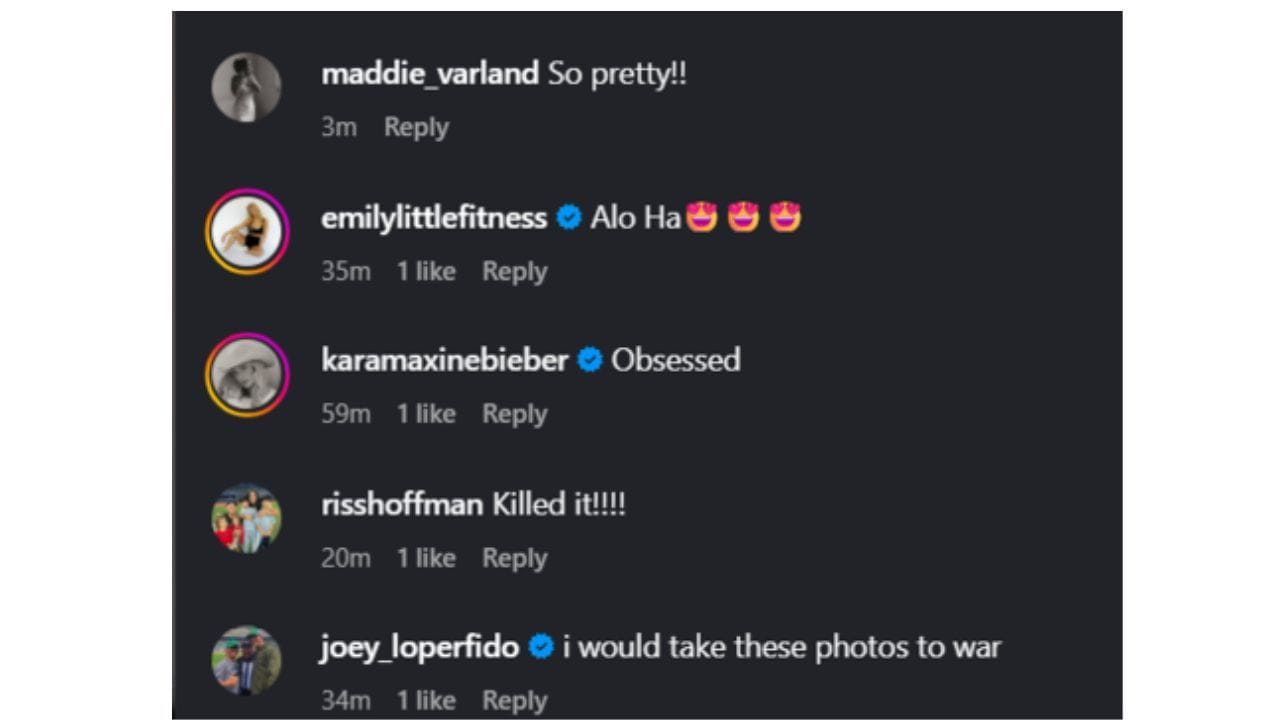Visit joey_loperfido username link
Viewport: 1280px width, 720px height.
tap(420, 647)
